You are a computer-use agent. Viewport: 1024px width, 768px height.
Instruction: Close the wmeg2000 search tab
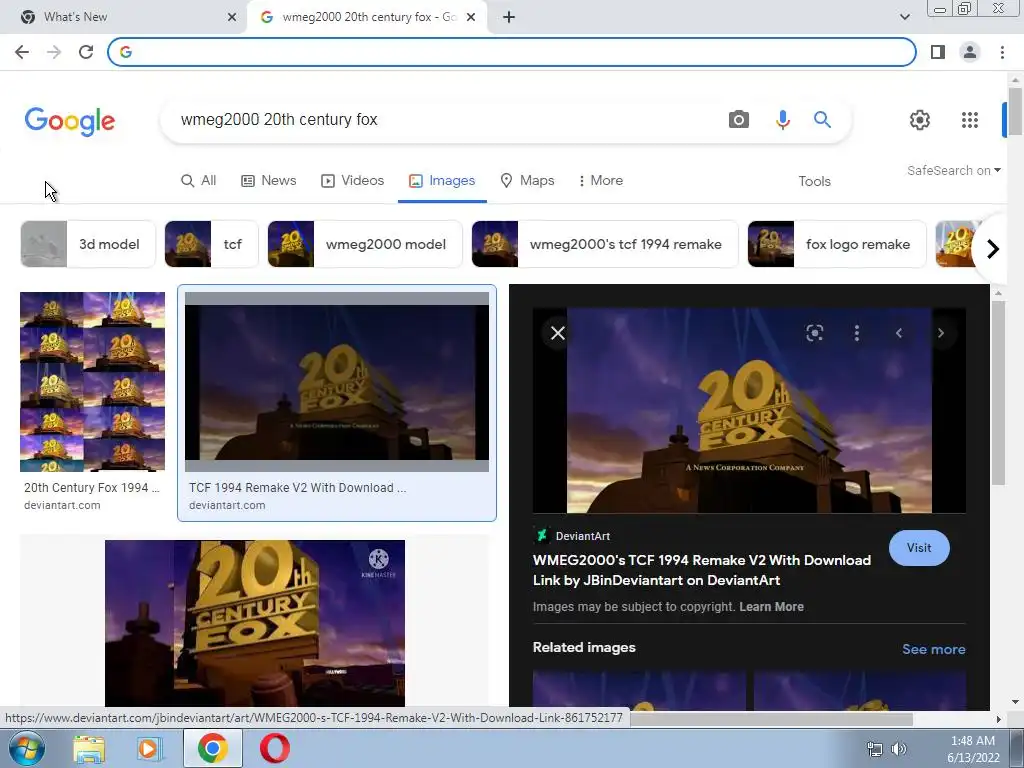click(x=471, y=17)
